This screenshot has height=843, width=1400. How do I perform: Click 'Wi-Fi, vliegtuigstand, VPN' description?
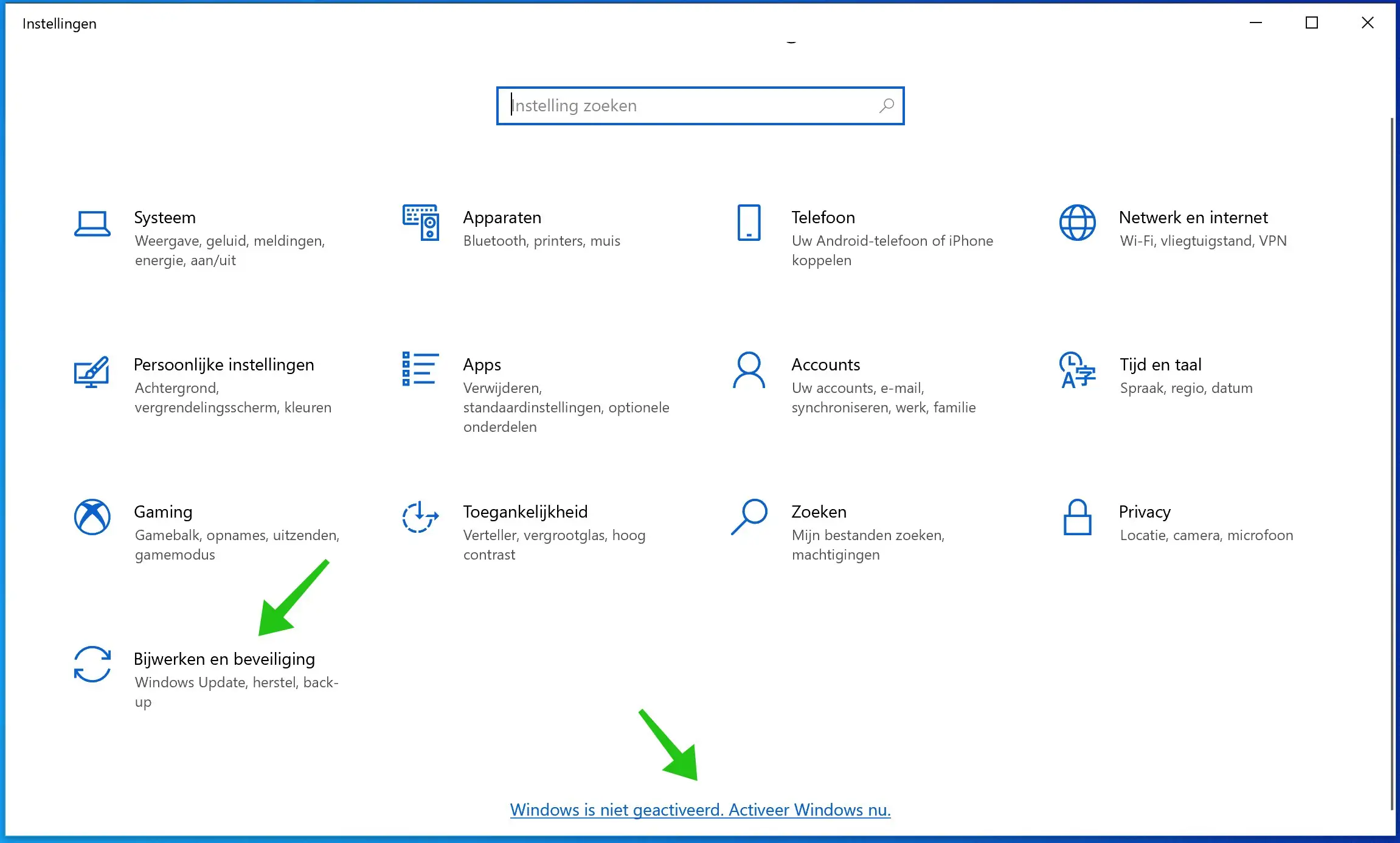coord(1204,241)
